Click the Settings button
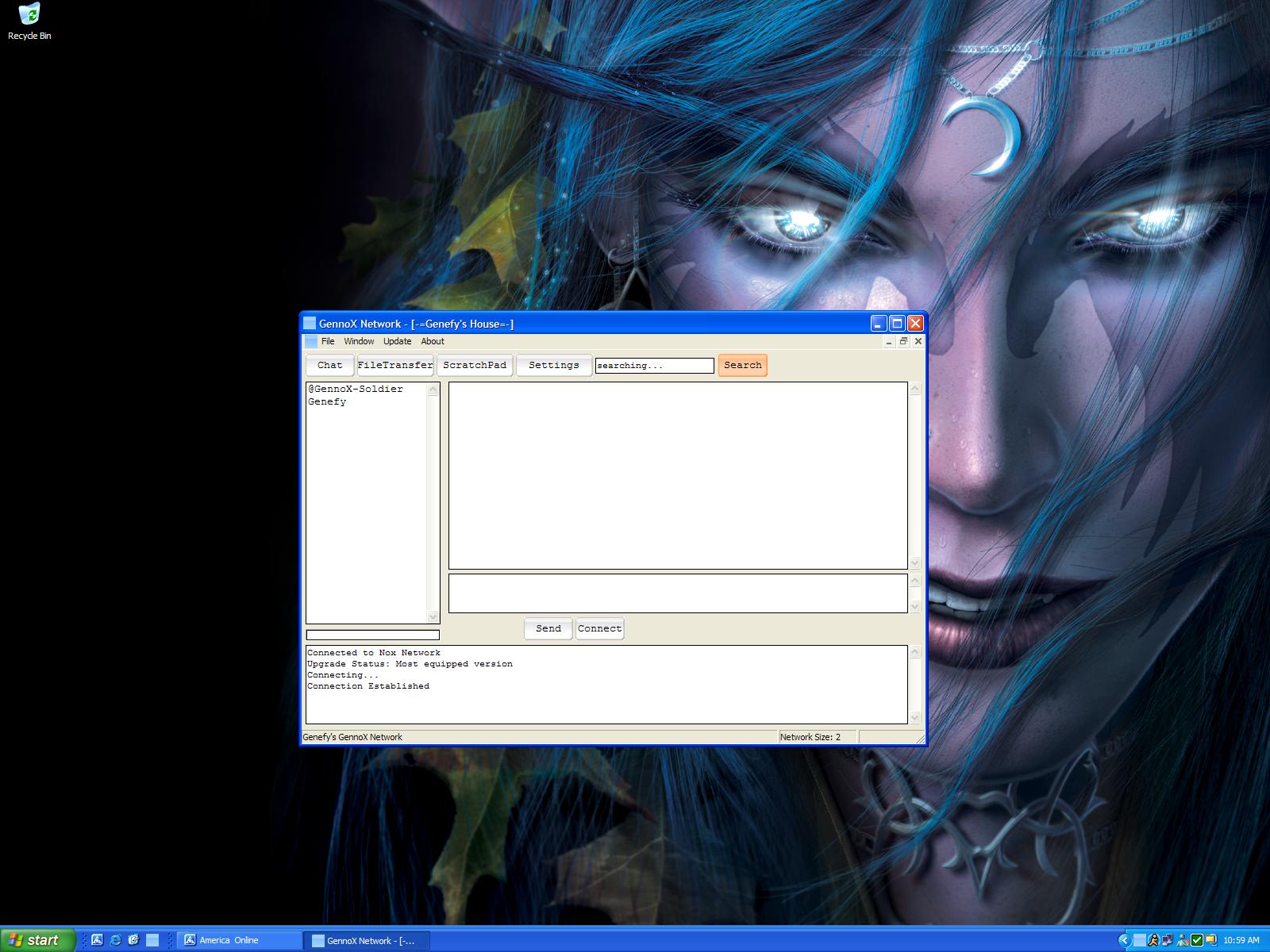Image resolution: width=1270 pixels, height=952 pixels. 554,365
